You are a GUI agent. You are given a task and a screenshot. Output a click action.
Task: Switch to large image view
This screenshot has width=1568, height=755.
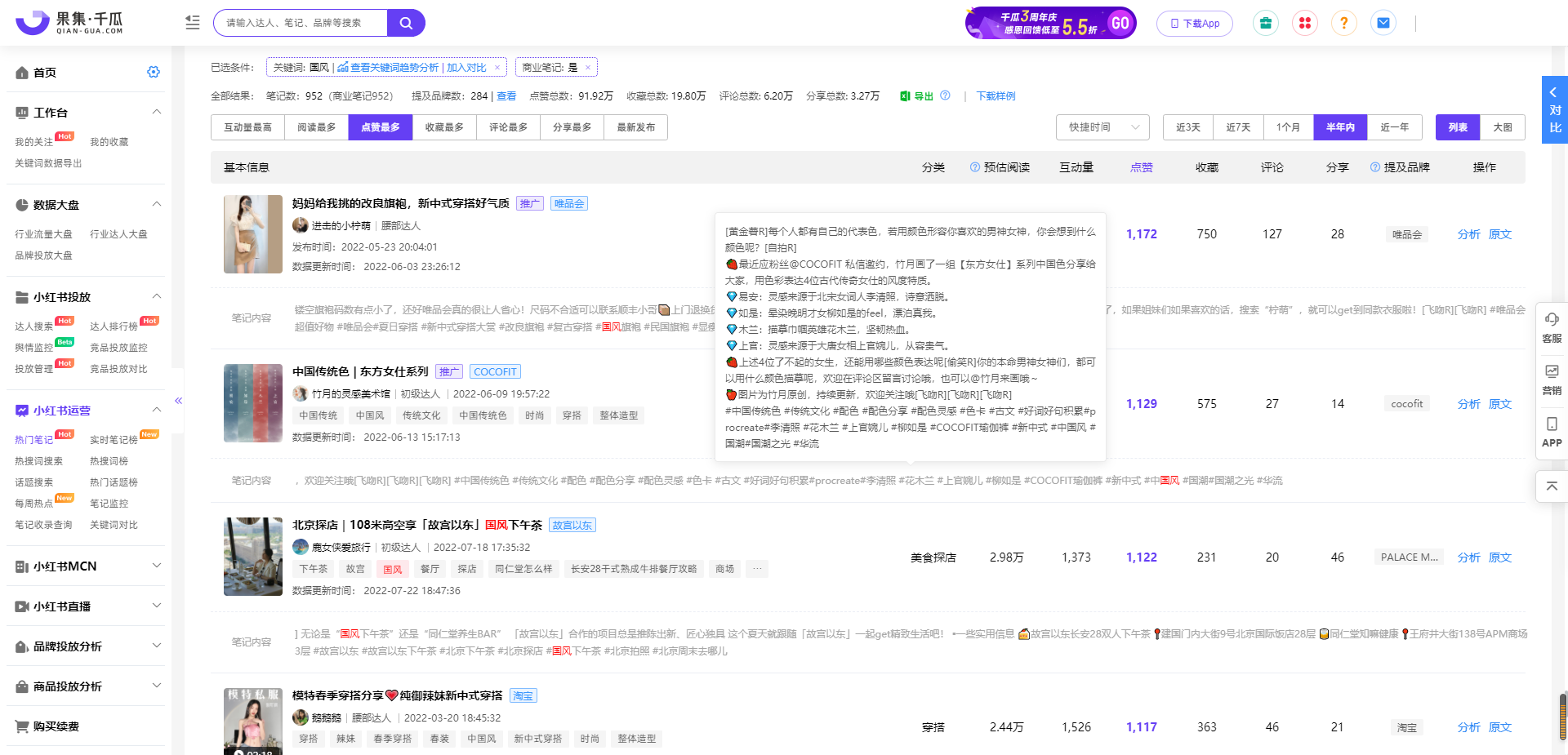tap(1503, 127)
